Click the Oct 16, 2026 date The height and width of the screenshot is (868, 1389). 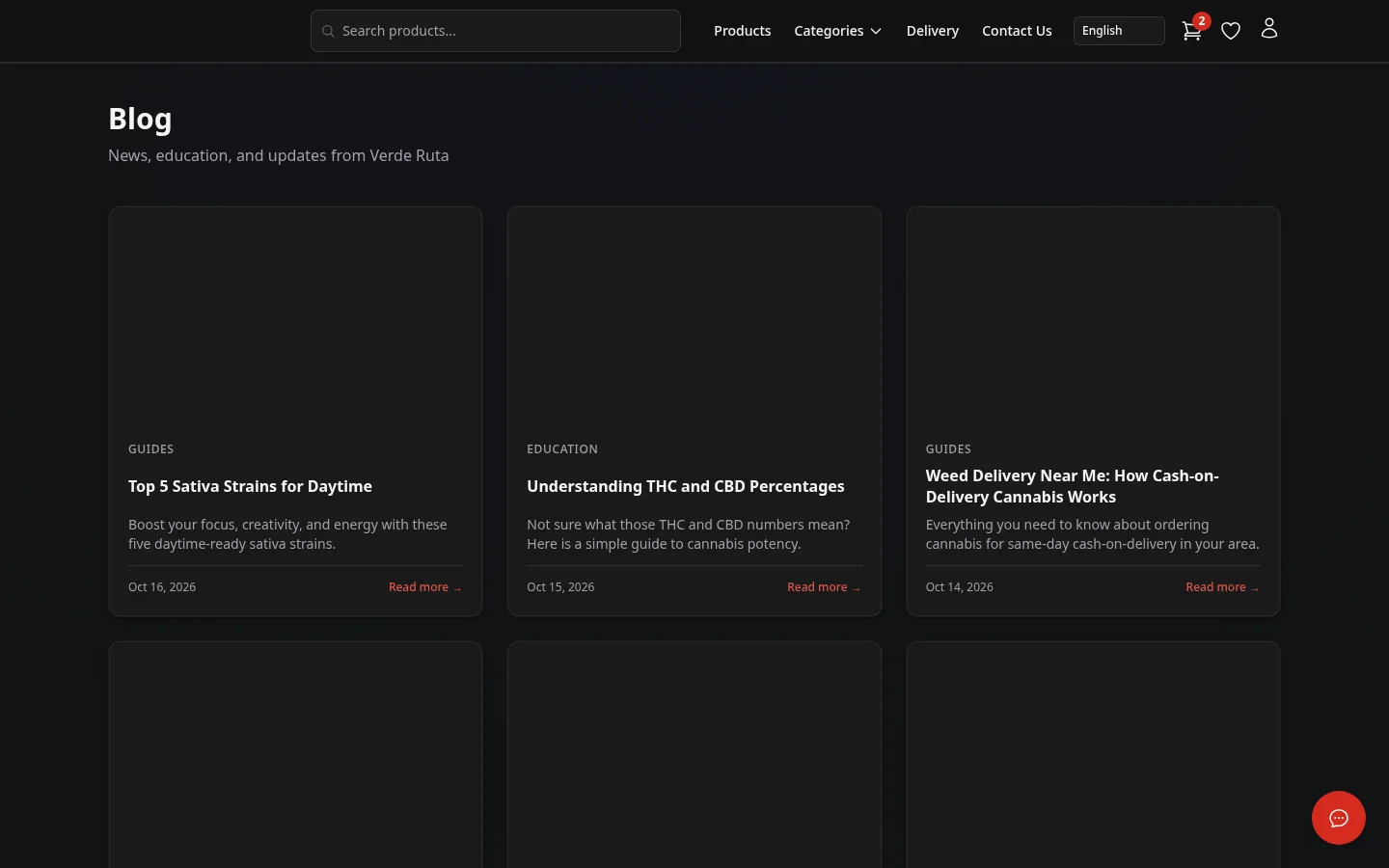pos(162,586)
